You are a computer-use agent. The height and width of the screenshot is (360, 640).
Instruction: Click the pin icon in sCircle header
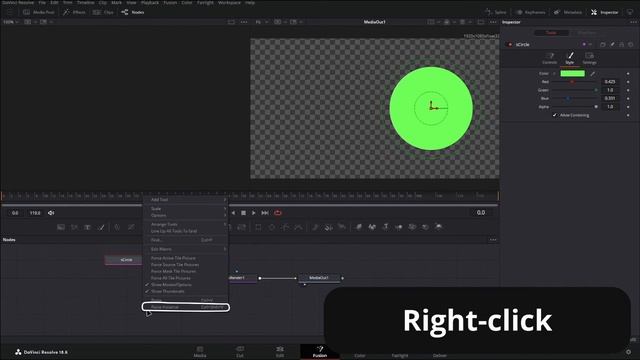point(612,44)
